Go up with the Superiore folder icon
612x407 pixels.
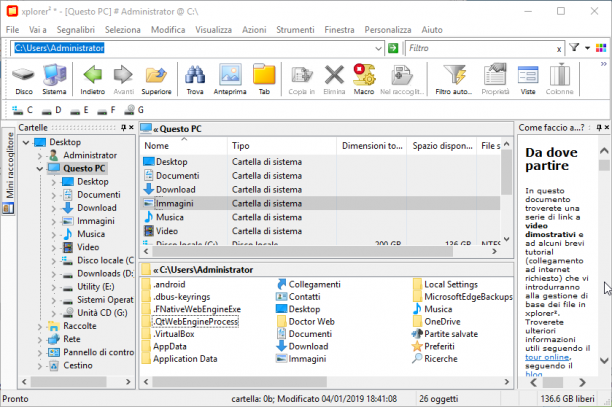(x=156, y=80)
